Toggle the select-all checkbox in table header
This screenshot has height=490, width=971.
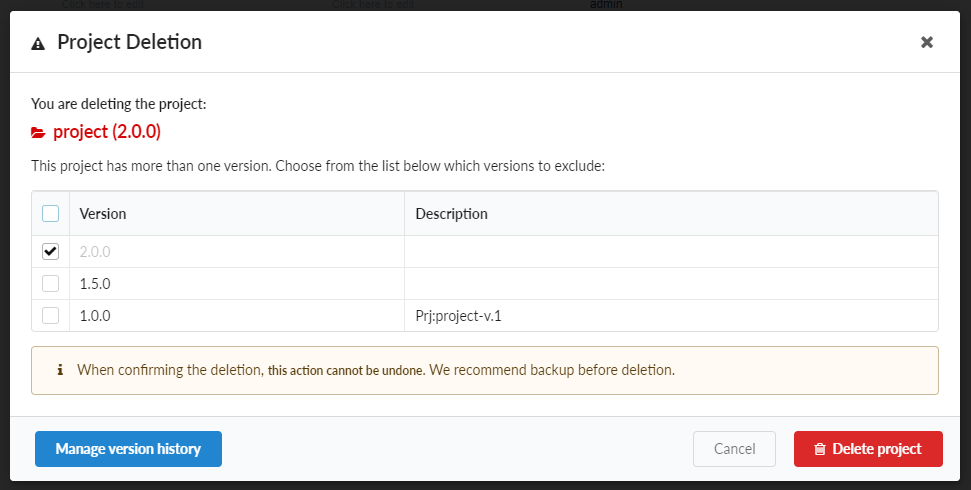click(x=51, y=213)
